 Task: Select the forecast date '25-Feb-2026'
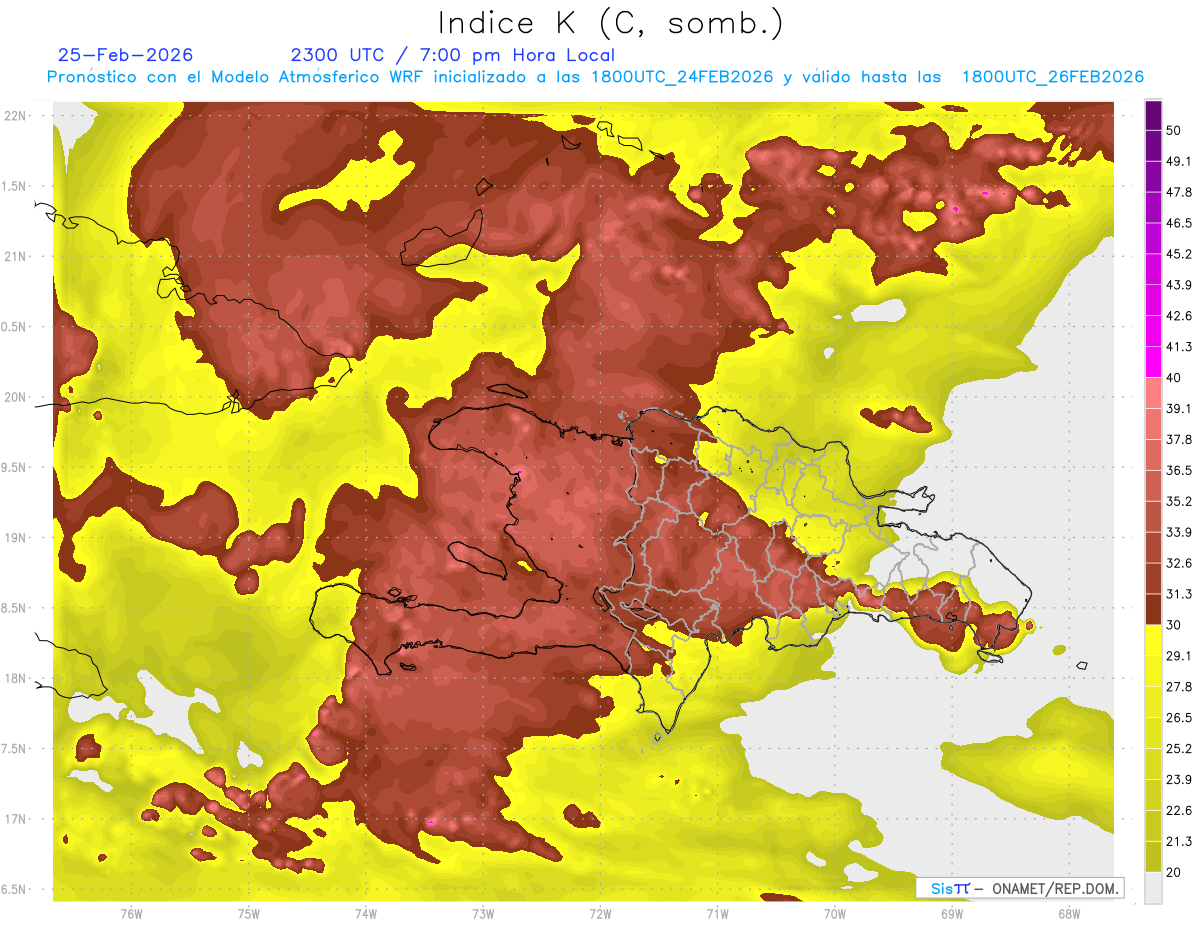click(126, 55)
